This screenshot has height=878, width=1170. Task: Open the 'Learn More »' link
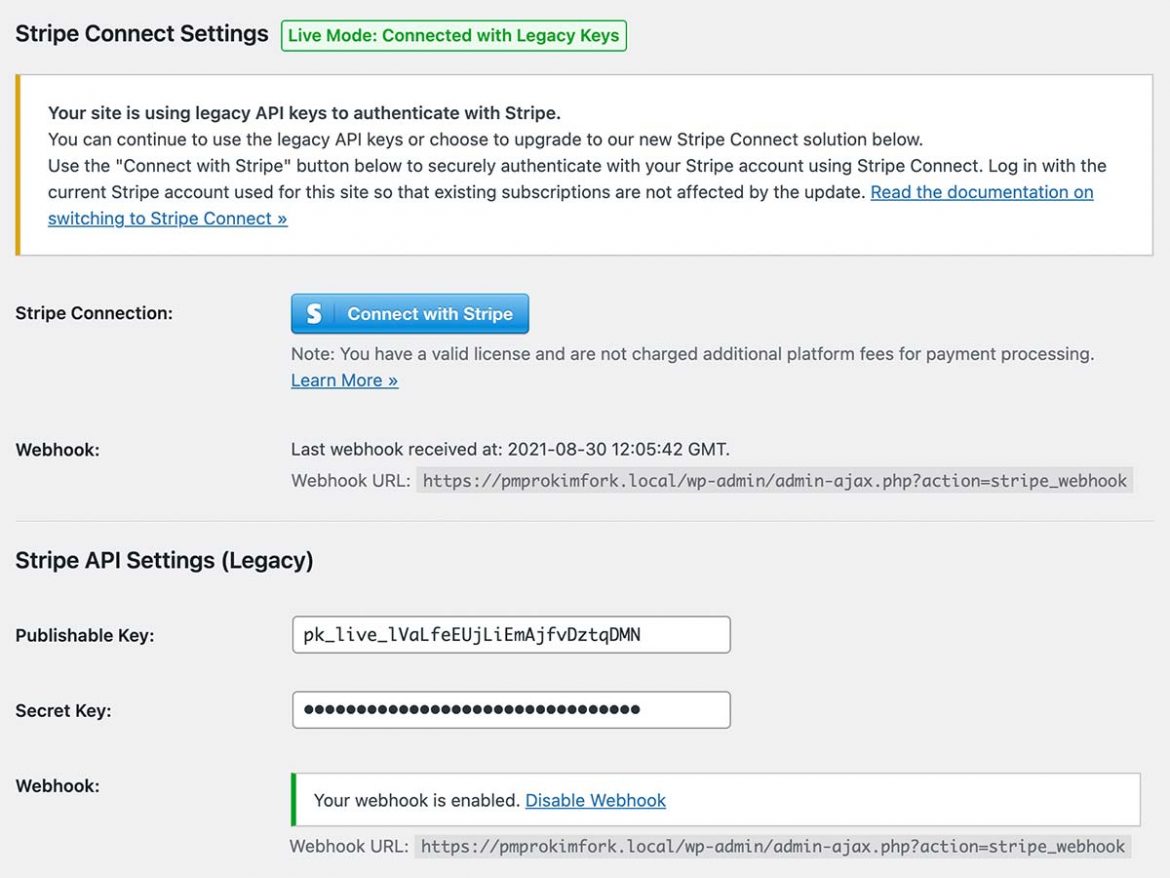coord(343,380)
